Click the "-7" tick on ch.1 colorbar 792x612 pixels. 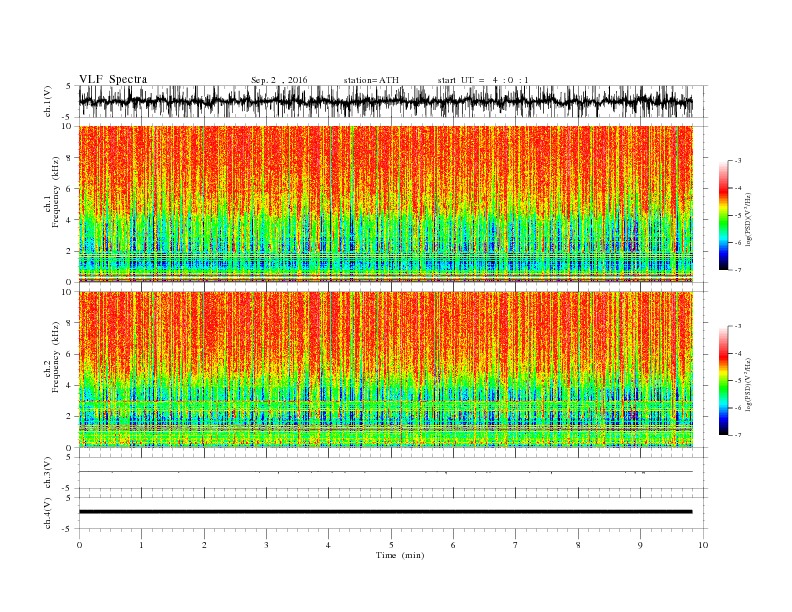tap(738, 270)
